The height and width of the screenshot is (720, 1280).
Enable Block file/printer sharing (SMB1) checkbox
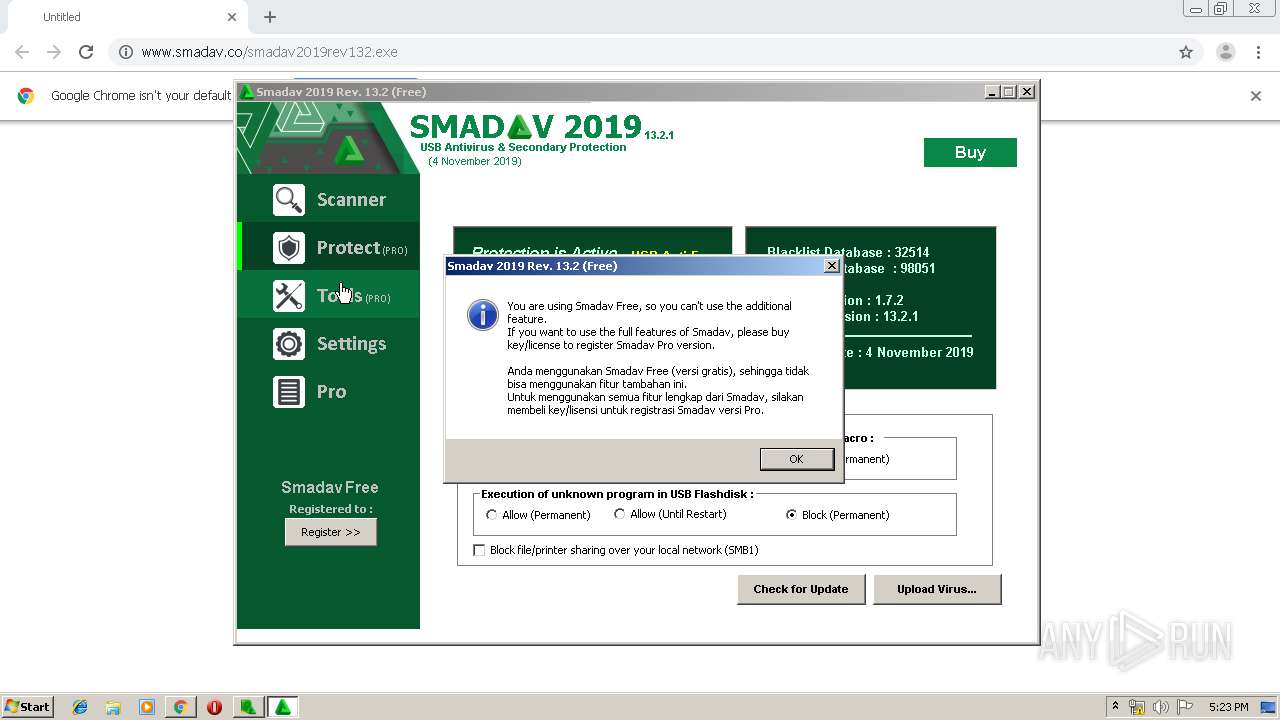(479, 550)
